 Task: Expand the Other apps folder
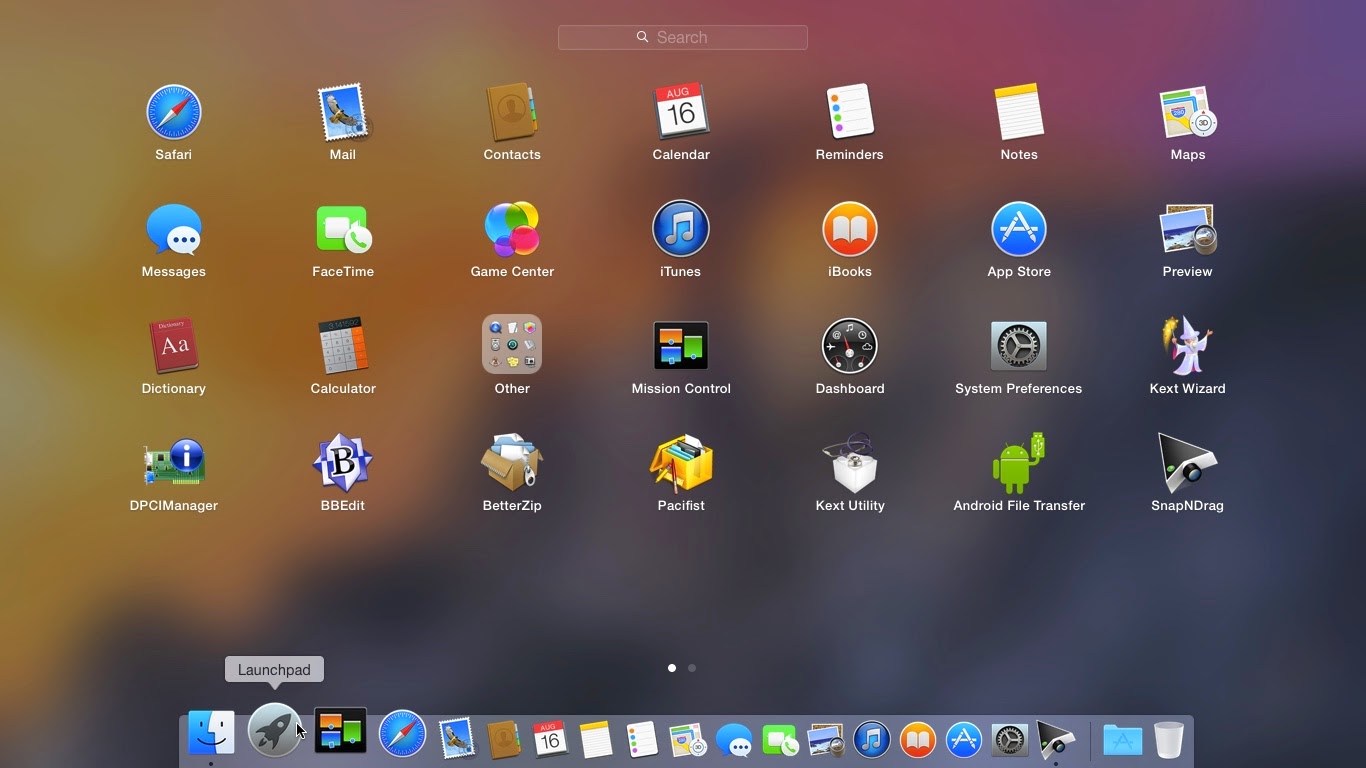(512, 345)
